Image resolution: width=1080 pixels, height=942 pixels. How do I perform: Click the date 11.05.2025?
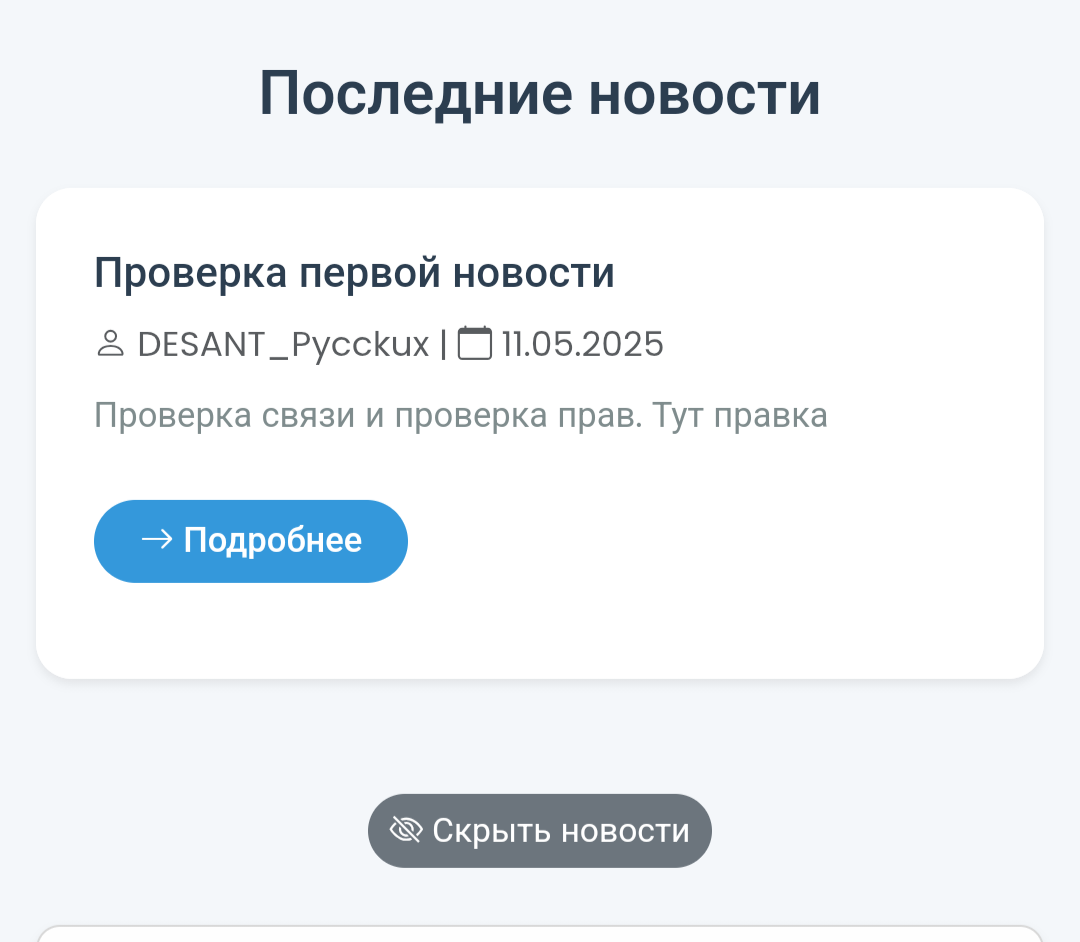coord(583,344)
